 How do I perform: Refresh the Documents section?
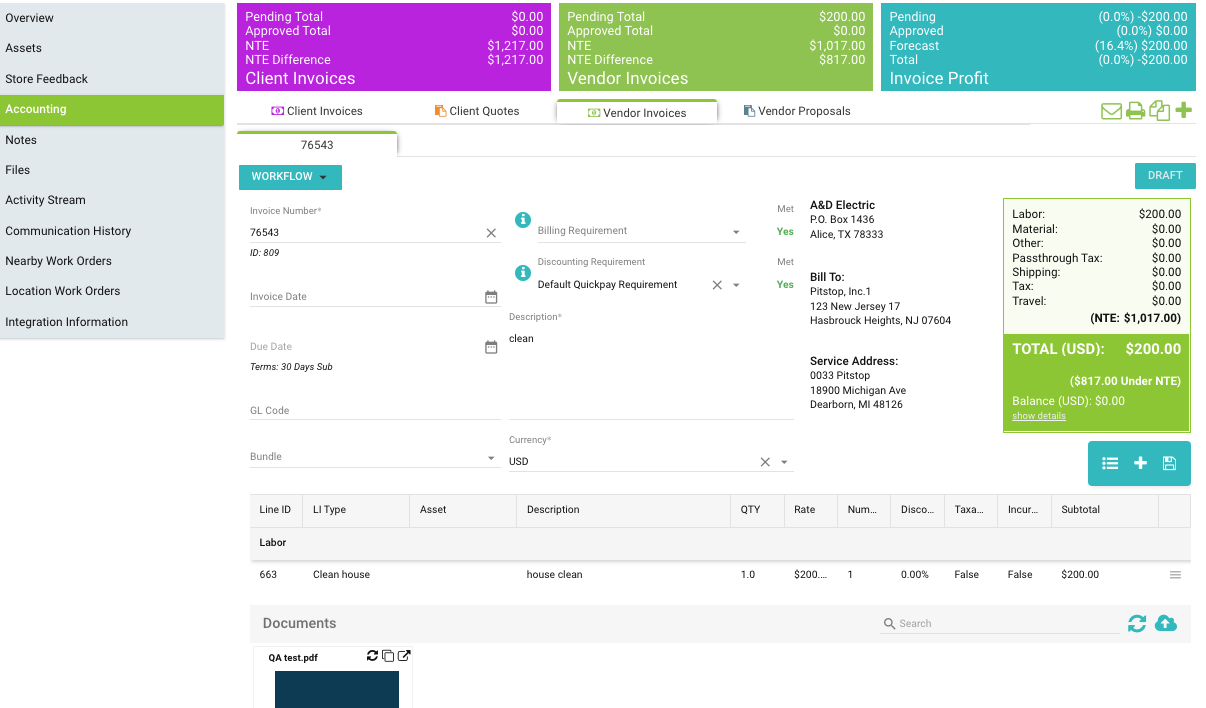[x=1137, y=623]
